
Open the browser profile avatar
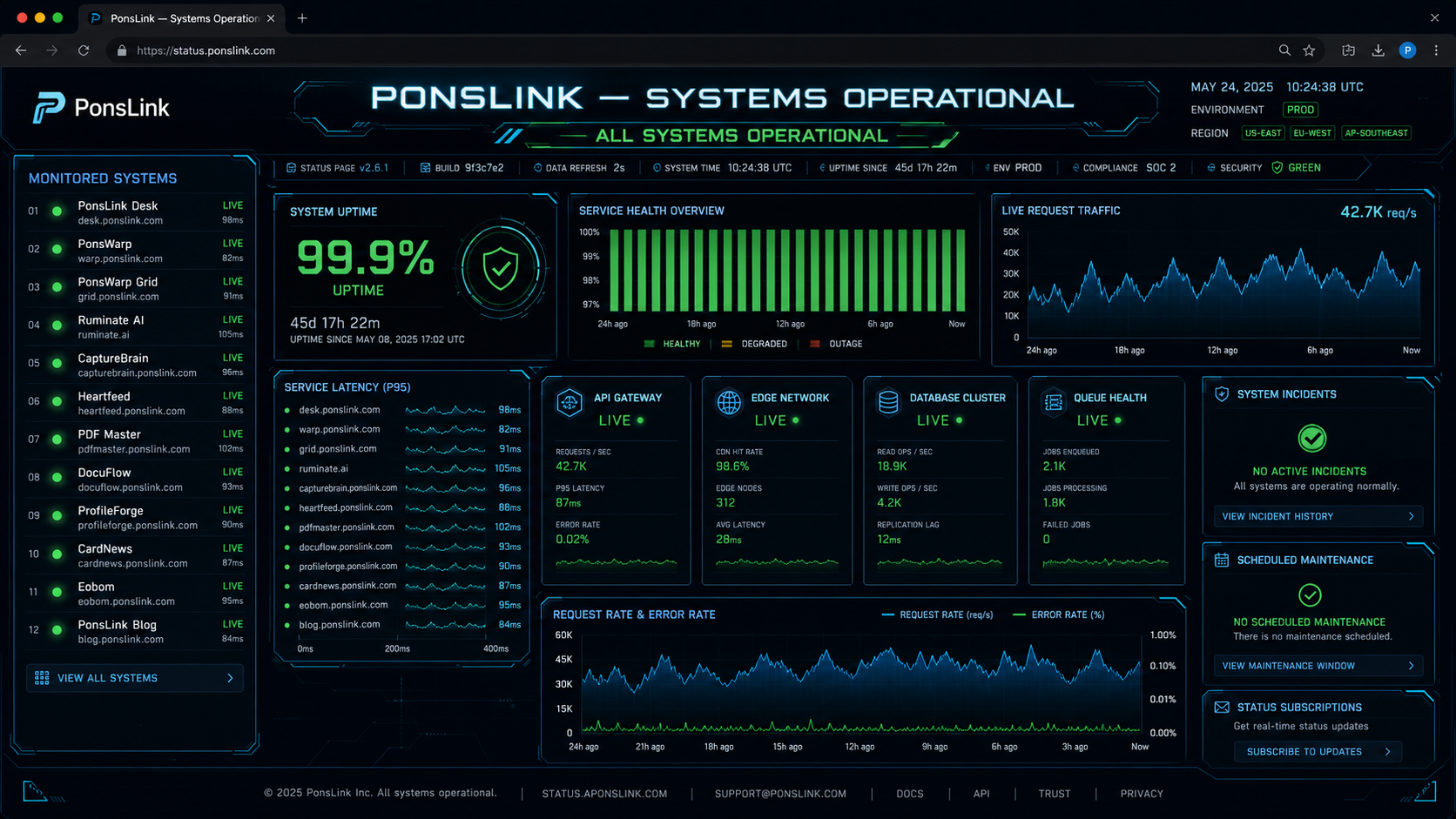pos(1407,50)
